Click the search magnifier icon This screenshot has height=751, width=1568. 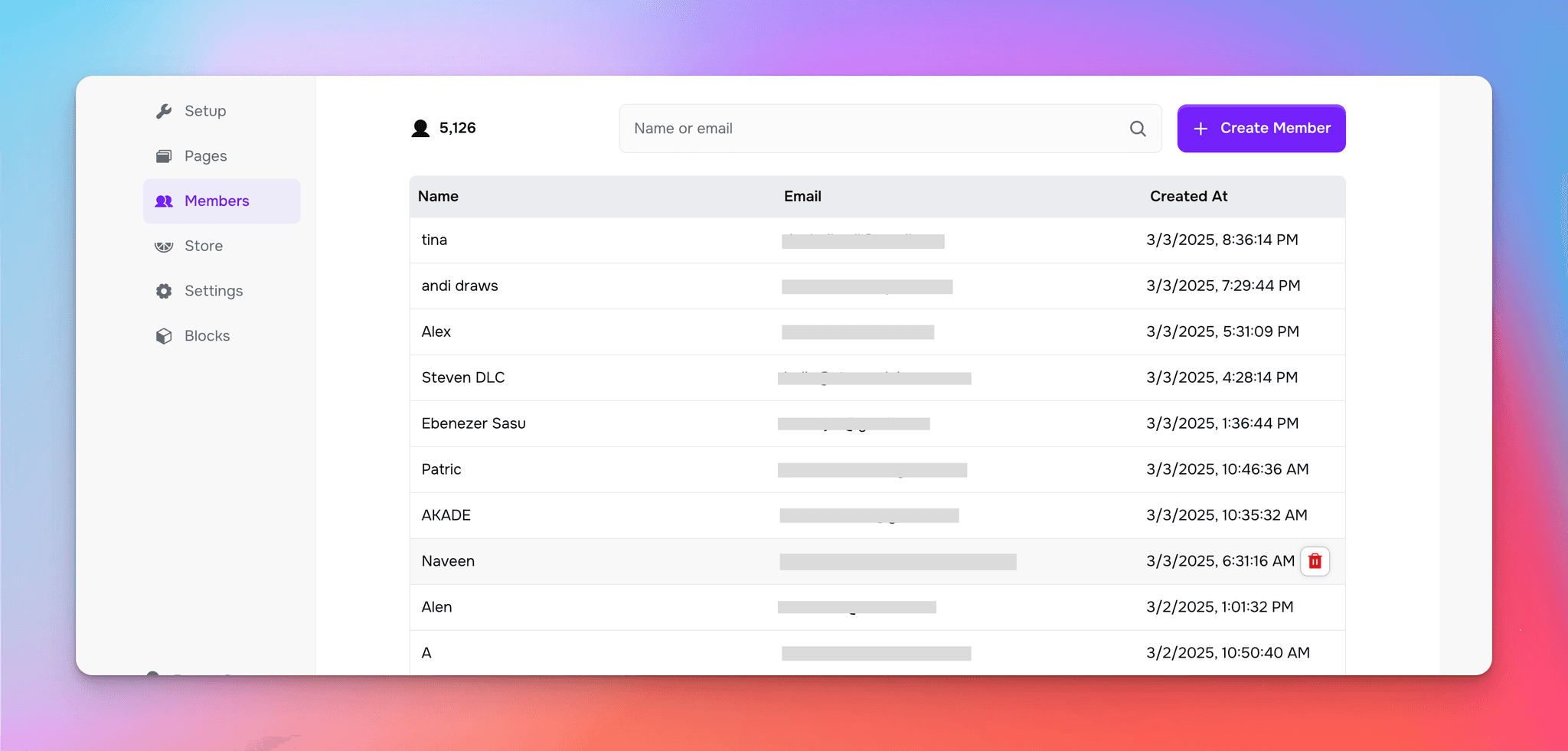(1138, 129)
